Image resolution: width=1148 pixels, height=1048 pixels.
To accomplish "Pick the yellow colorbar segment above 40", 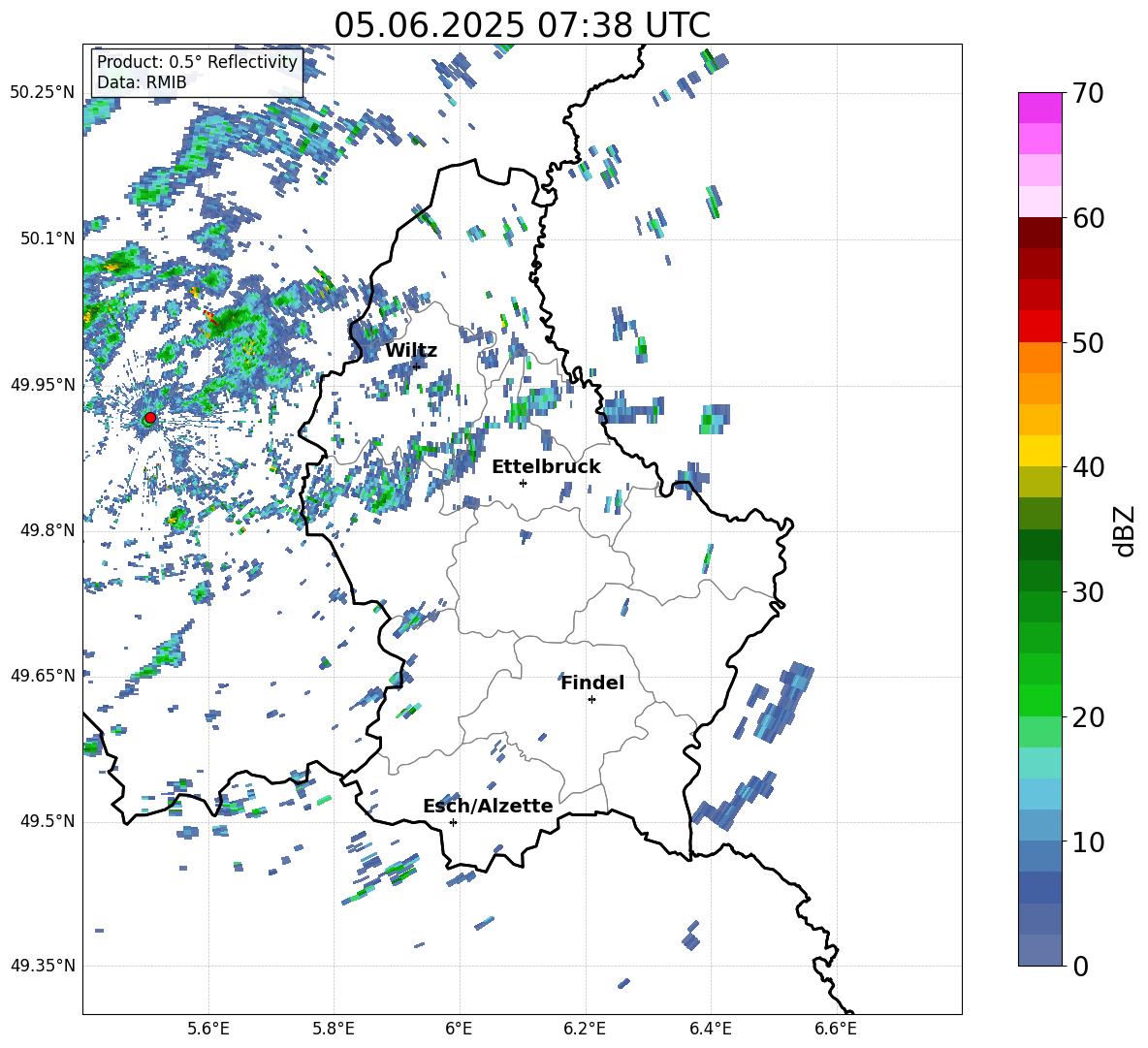I will 1039,451.
